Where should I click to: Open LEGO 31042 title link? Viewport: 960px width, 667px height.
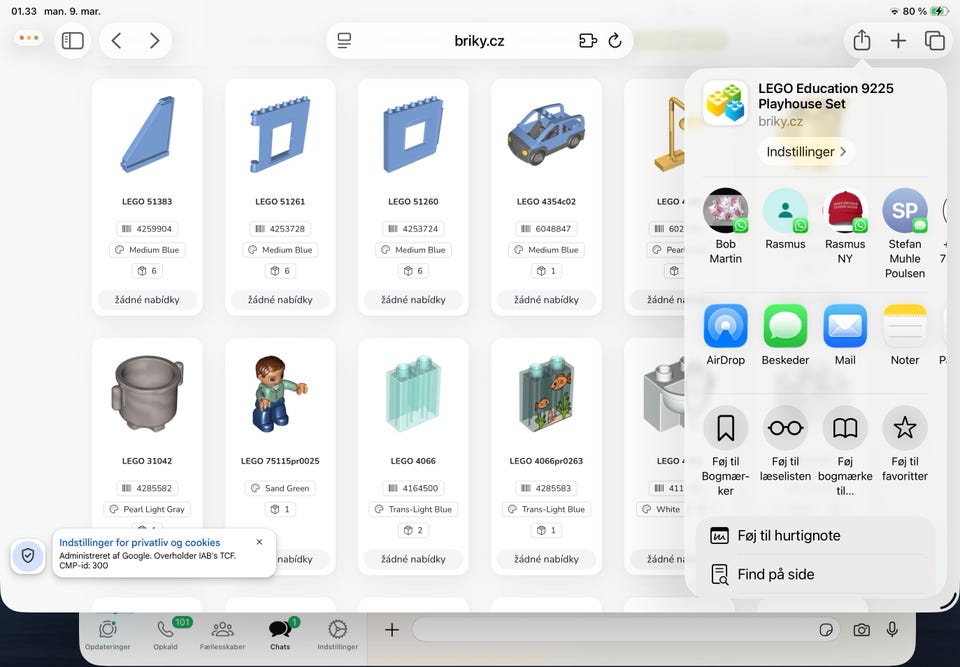pos(147,461)
